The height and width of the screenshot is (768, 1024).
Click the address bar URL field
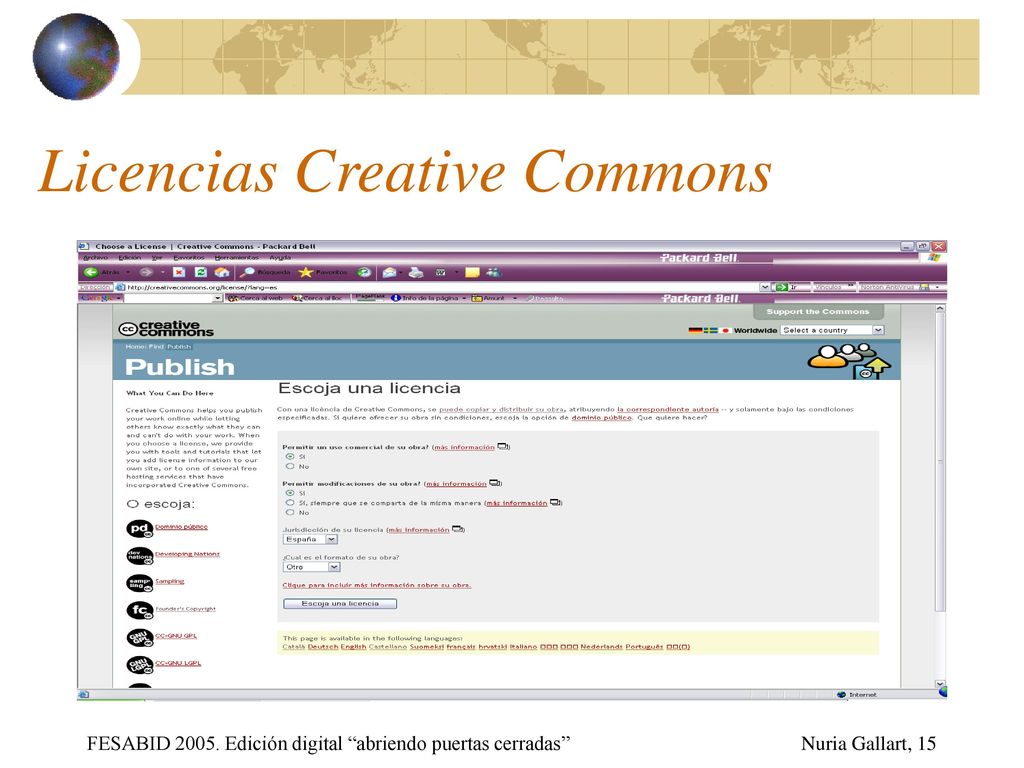click(x=436, y=287)
